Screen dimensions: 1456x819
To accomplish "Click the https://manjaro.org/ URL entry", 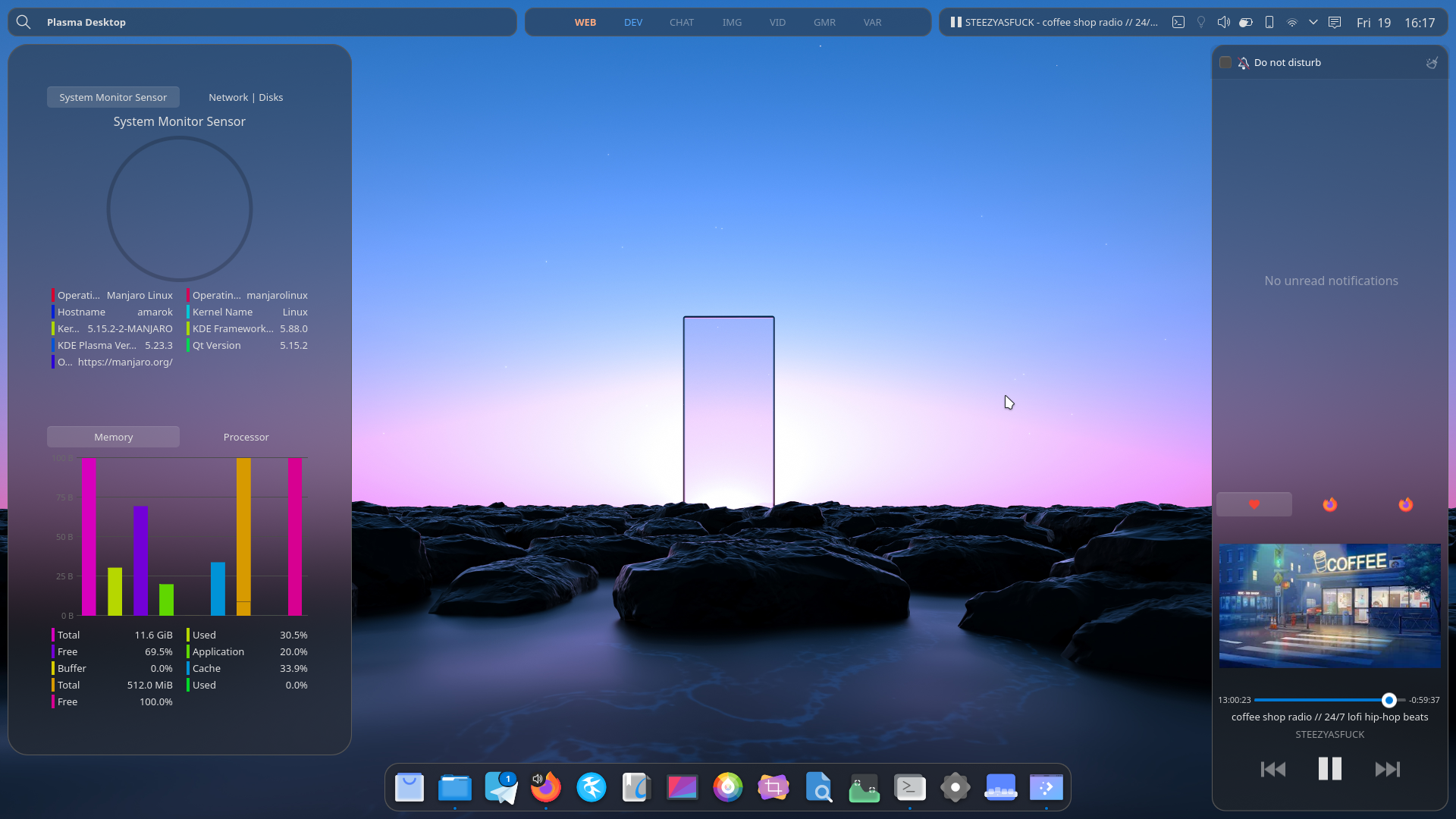I will tap(112, 362).
